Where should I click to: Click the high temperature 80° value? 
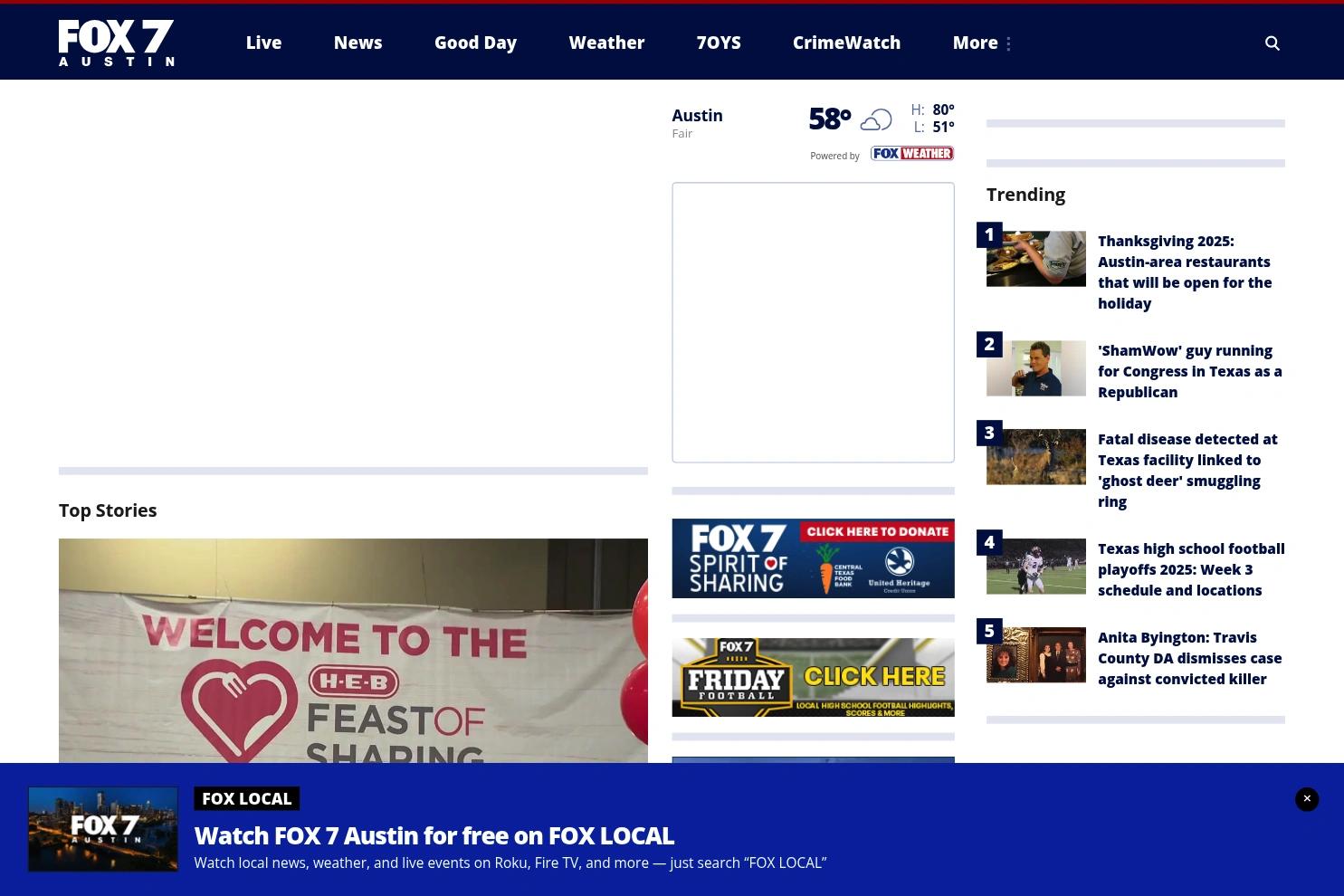(x=943, y=110)
